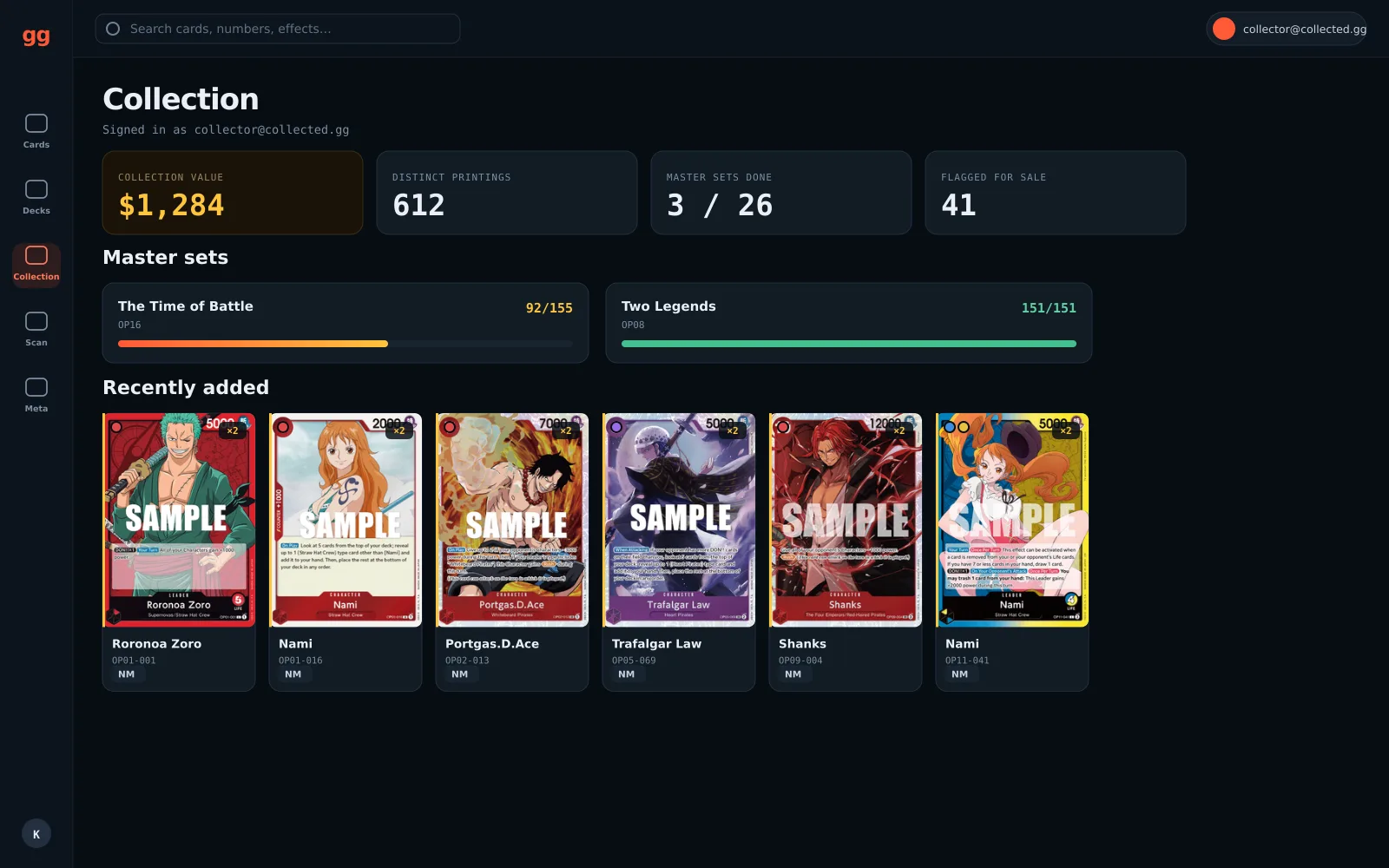Screen dimensions: 1389x868
Task: Click the search magnifier icon
Action: tap(113, 29)
